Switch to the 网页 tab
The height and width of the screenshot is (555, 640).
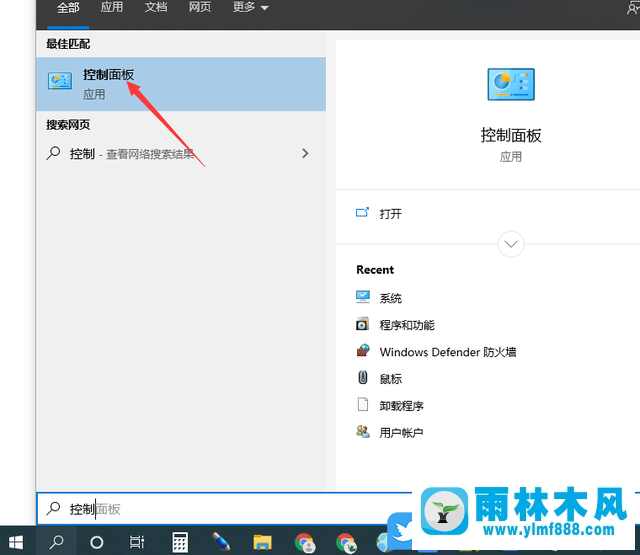200,7
